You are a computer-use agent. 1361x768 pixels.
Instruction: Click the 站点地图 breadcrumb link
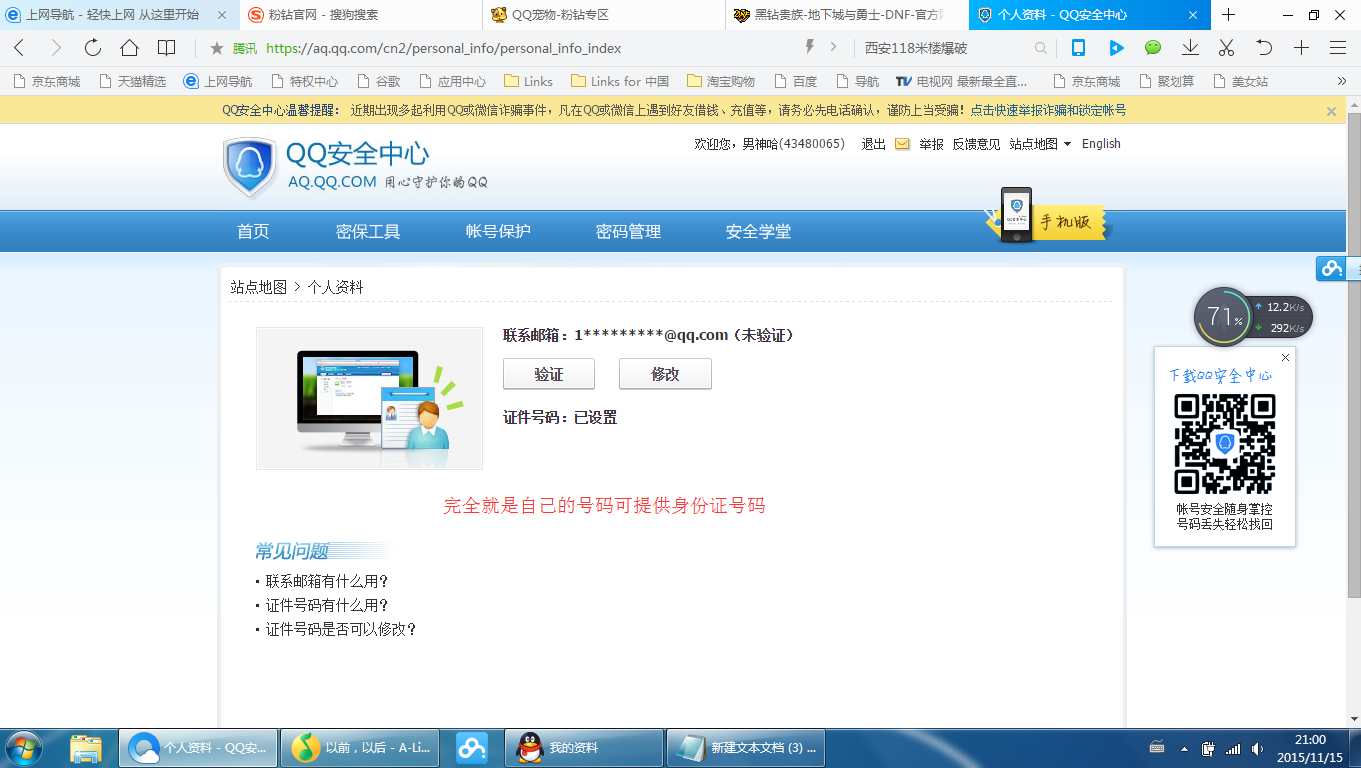point(258,287)
